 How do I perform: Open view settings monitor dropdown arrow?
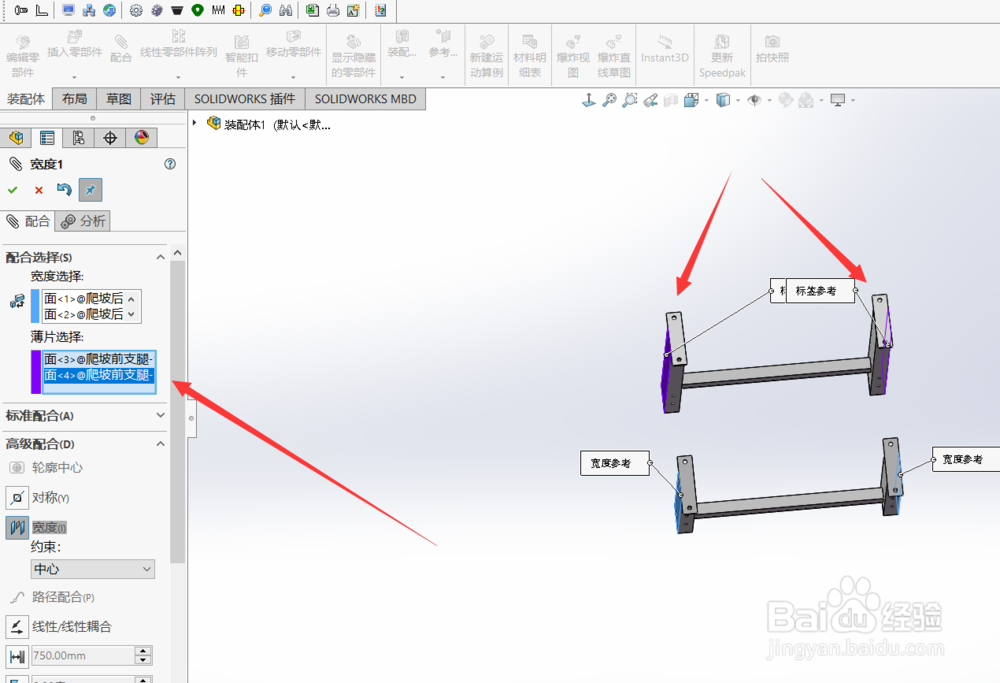[853, 100]
